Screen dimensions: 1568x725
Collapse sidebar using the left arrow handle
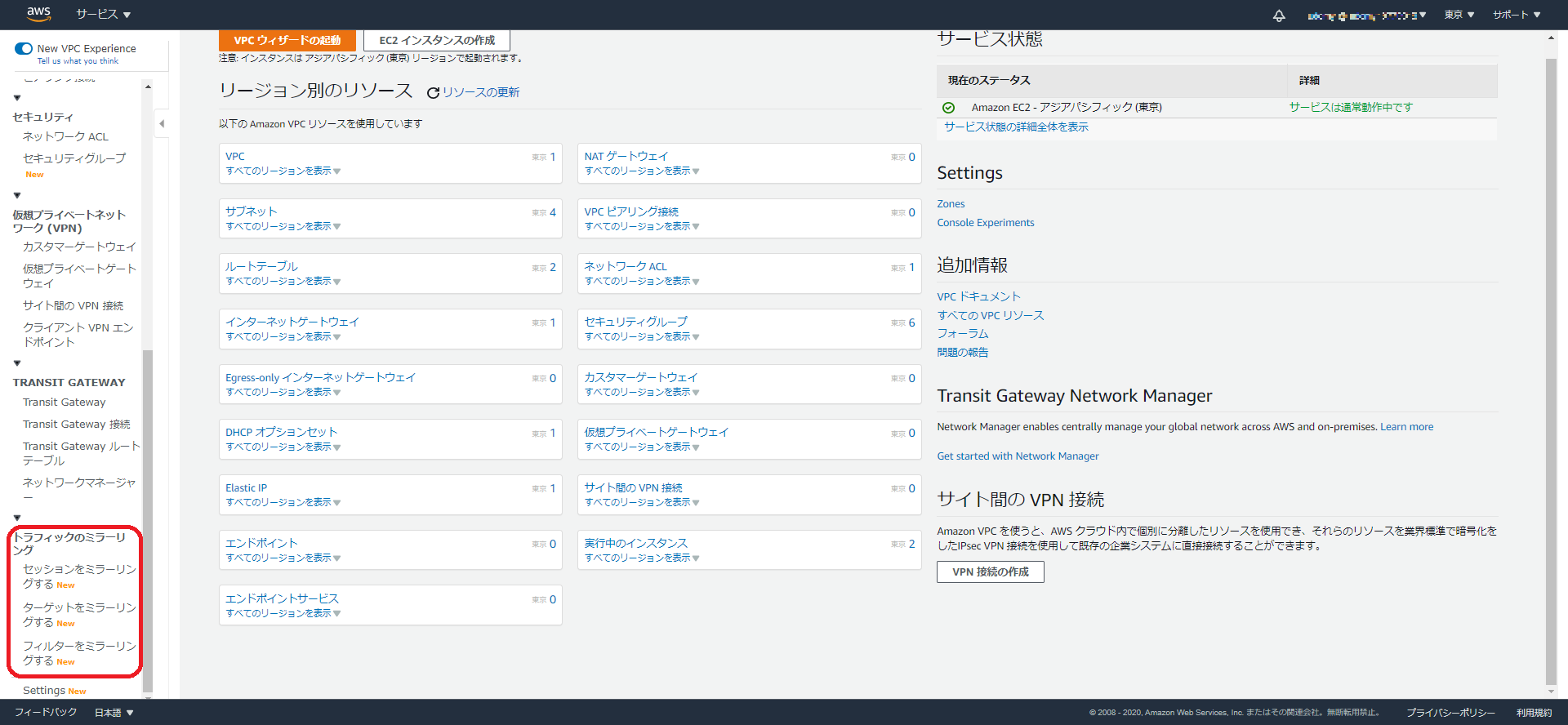162,124
